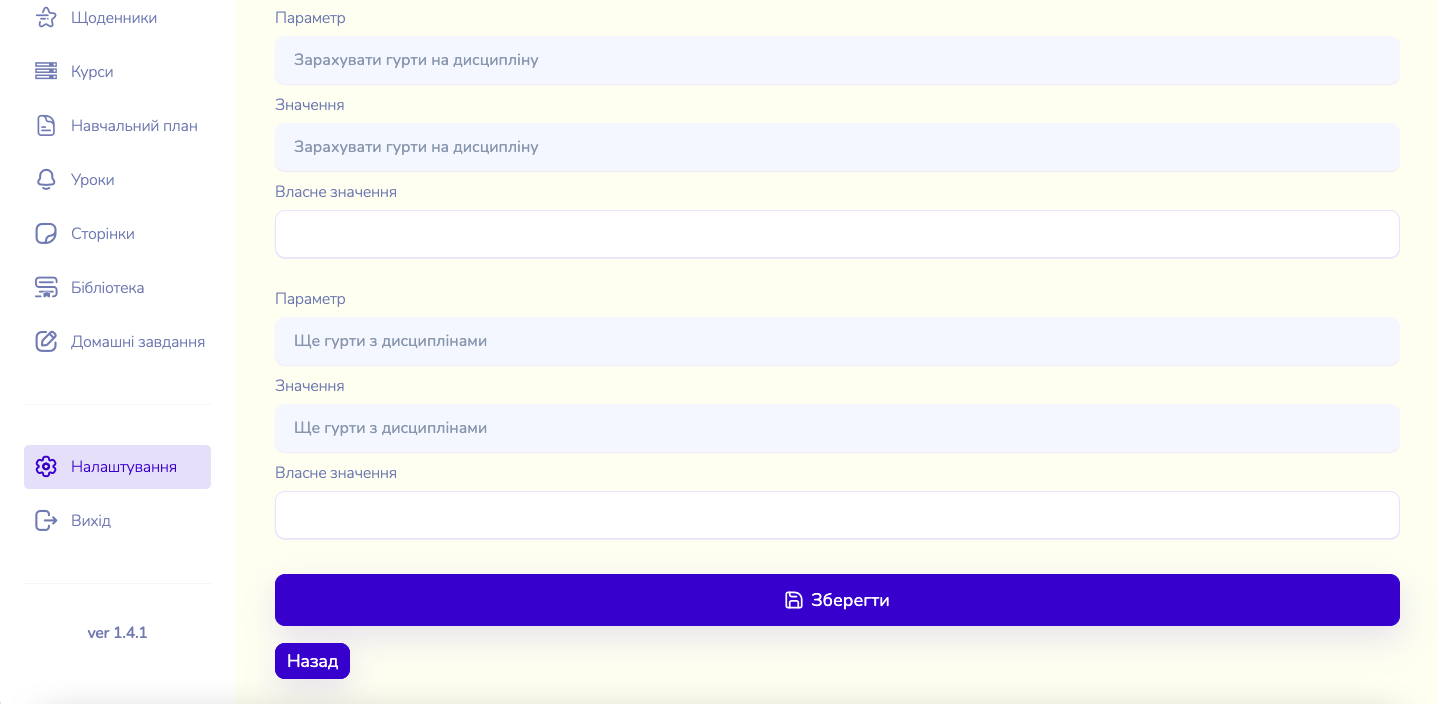This screenshot has height=704, width=1438.
Task: Click the Навчальний план document icon
Action: [x=46, y=126]
